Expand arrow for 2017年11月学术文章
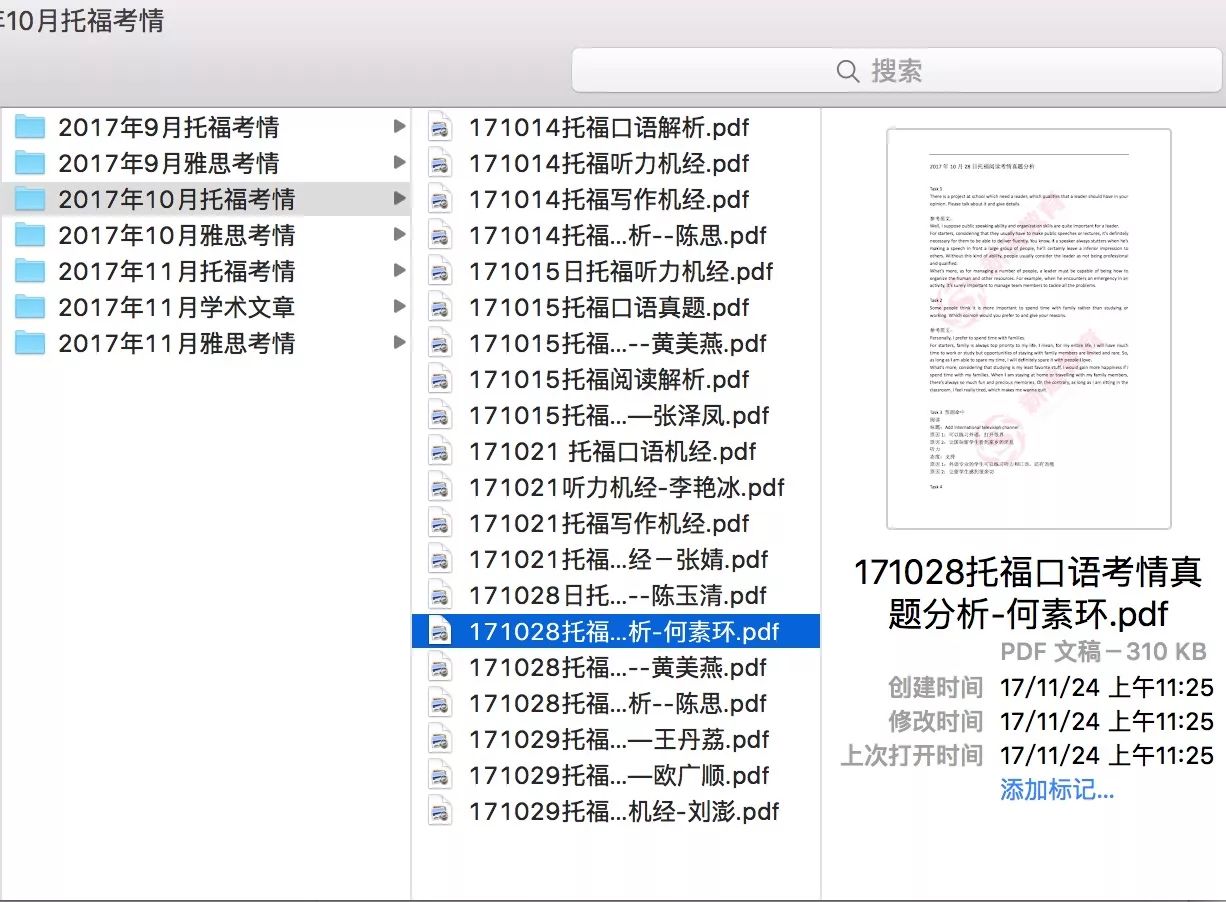Screen dimensions: 1226x902 point(399,306)
